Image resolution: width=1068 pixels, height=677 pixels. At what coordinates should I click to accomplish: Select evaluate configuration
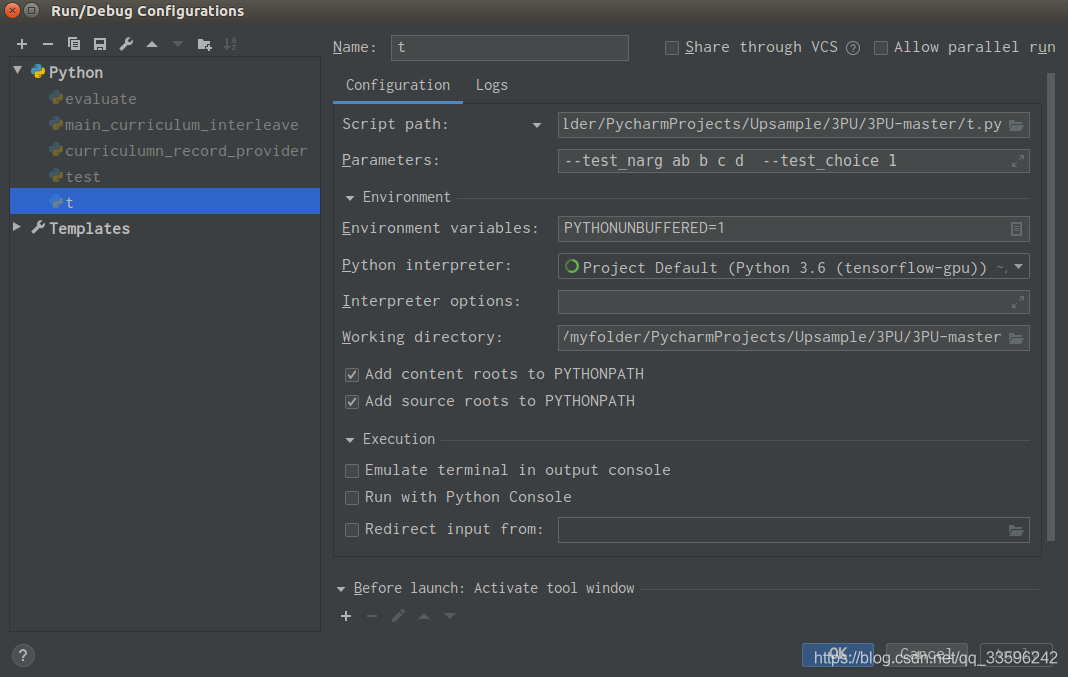click(165, 99)
